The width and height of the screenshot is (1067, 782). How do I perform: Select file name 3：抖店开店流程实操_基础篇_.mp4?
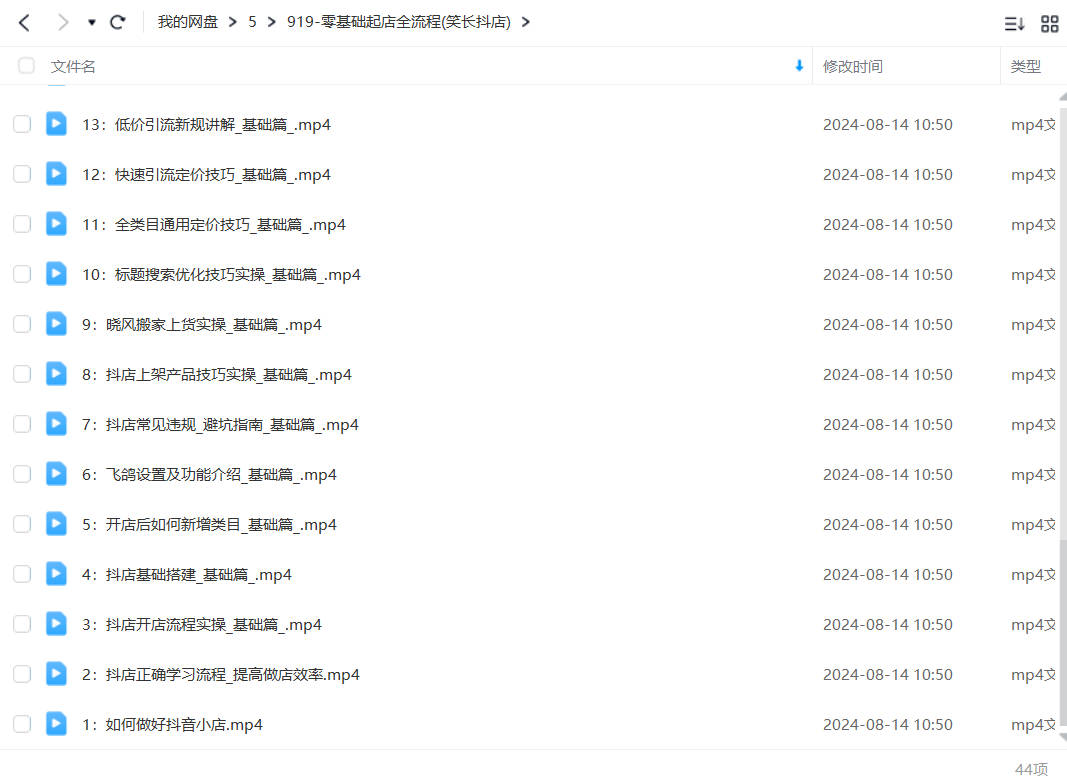pyautogui.click(x=202, y=625)
